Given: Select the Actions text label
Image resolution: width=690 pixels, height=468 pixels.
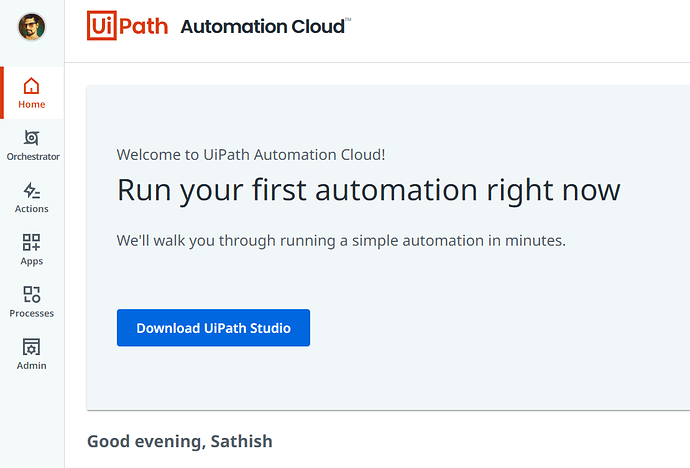Looking at the screenshot, I should 32,209.
